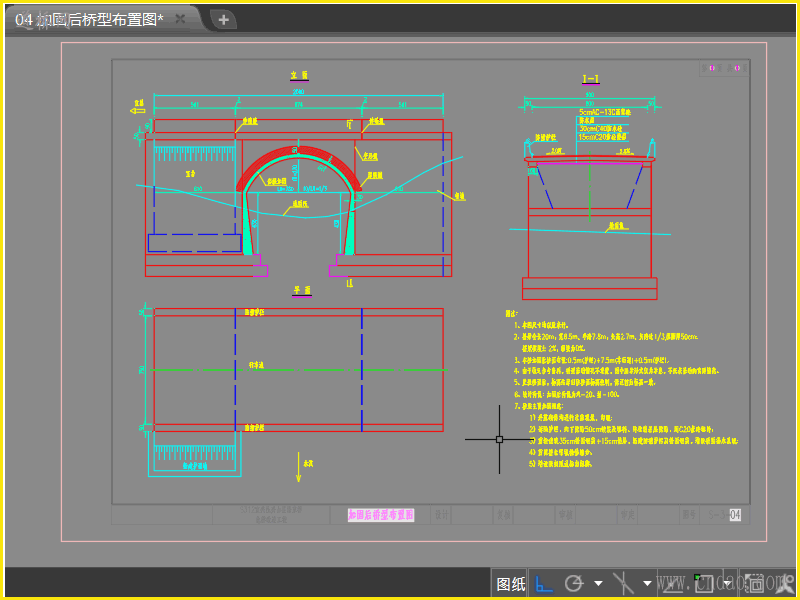Click the maximize viewport icon
The image size is (800, 600).
pos(757,583)
